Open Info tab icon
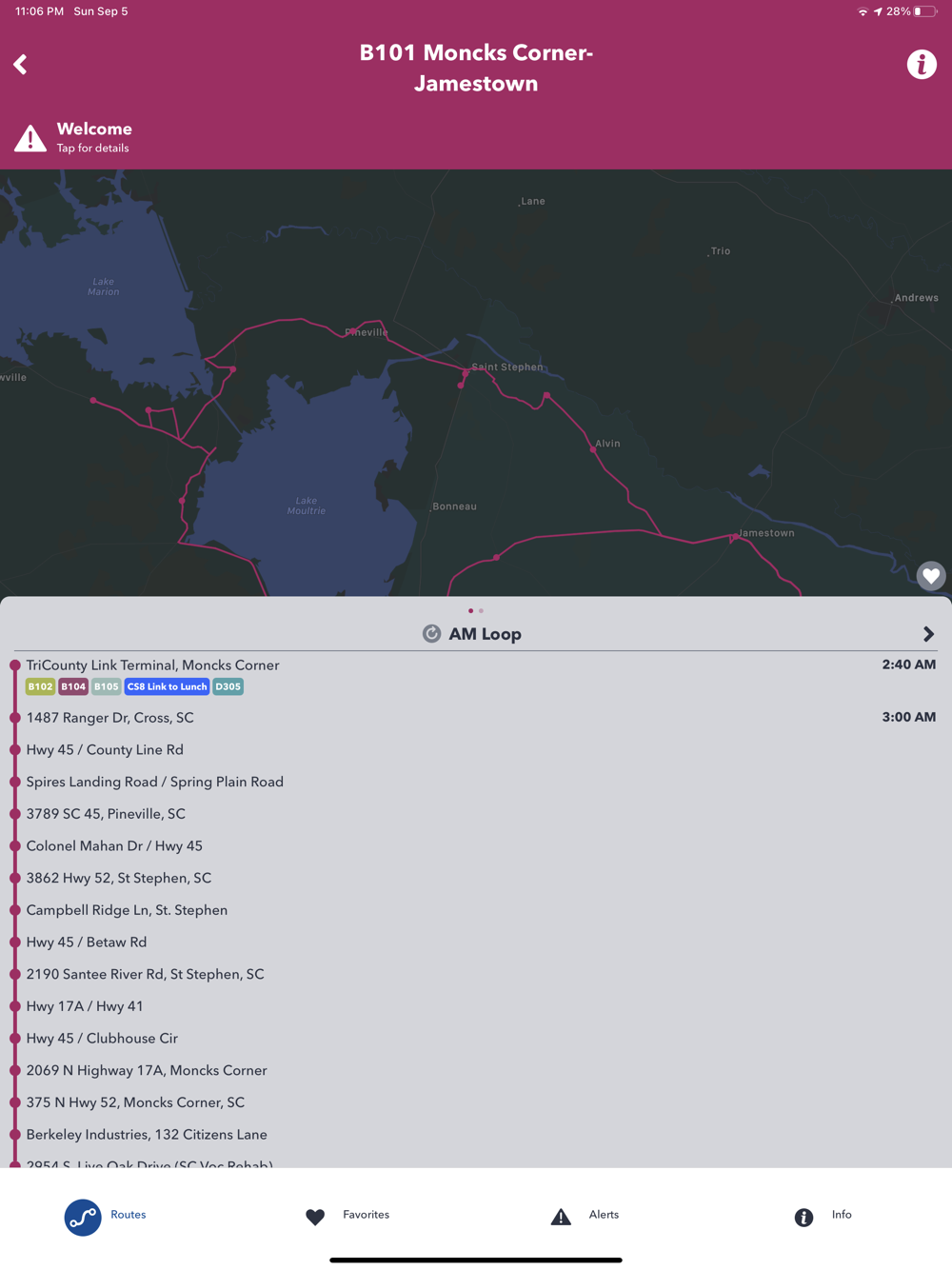The height and width of the screenshot is (1270, 952). point(803,1217)
